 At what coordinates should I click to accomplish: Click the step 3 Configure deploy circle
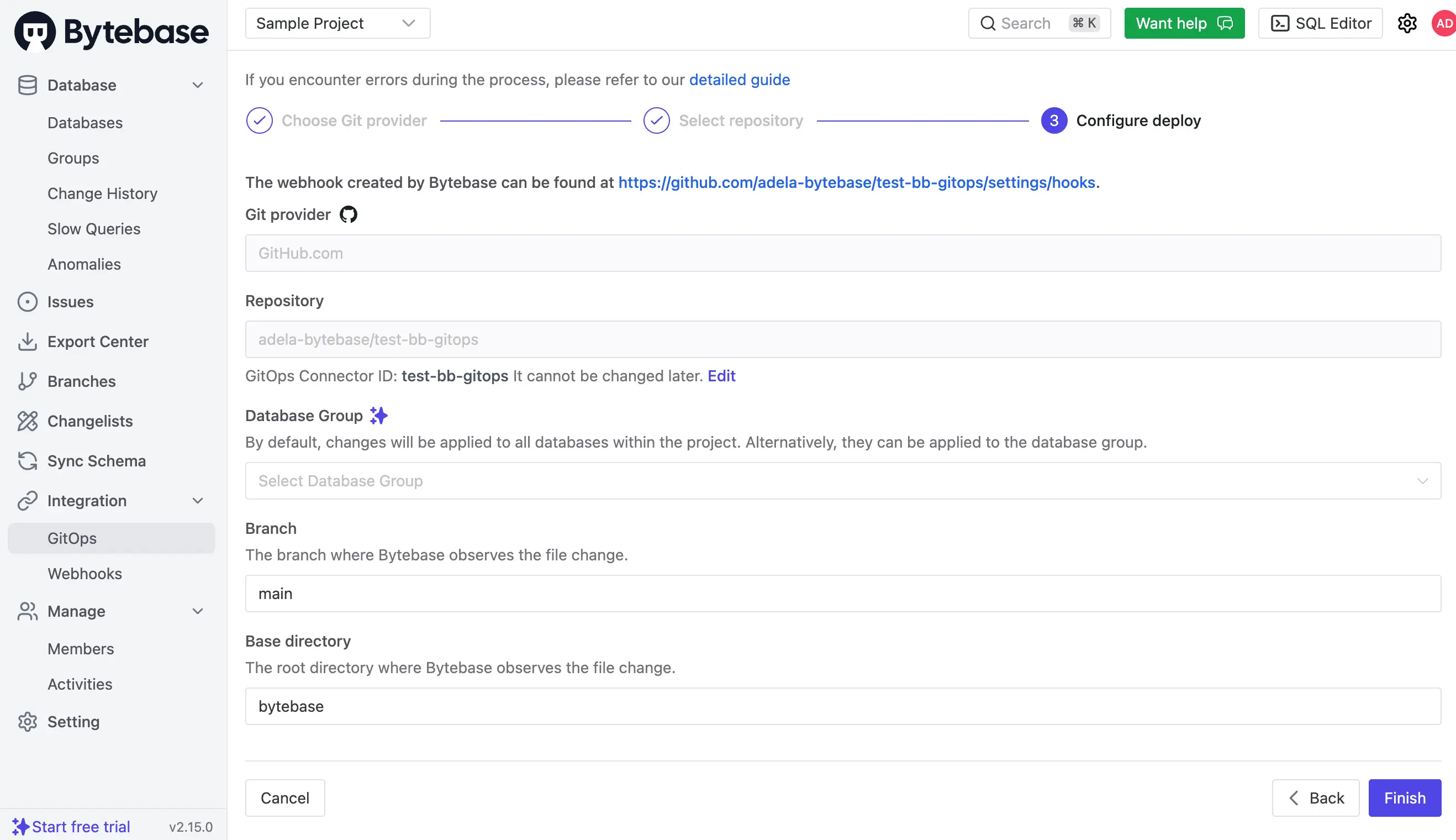(1054, 120)
